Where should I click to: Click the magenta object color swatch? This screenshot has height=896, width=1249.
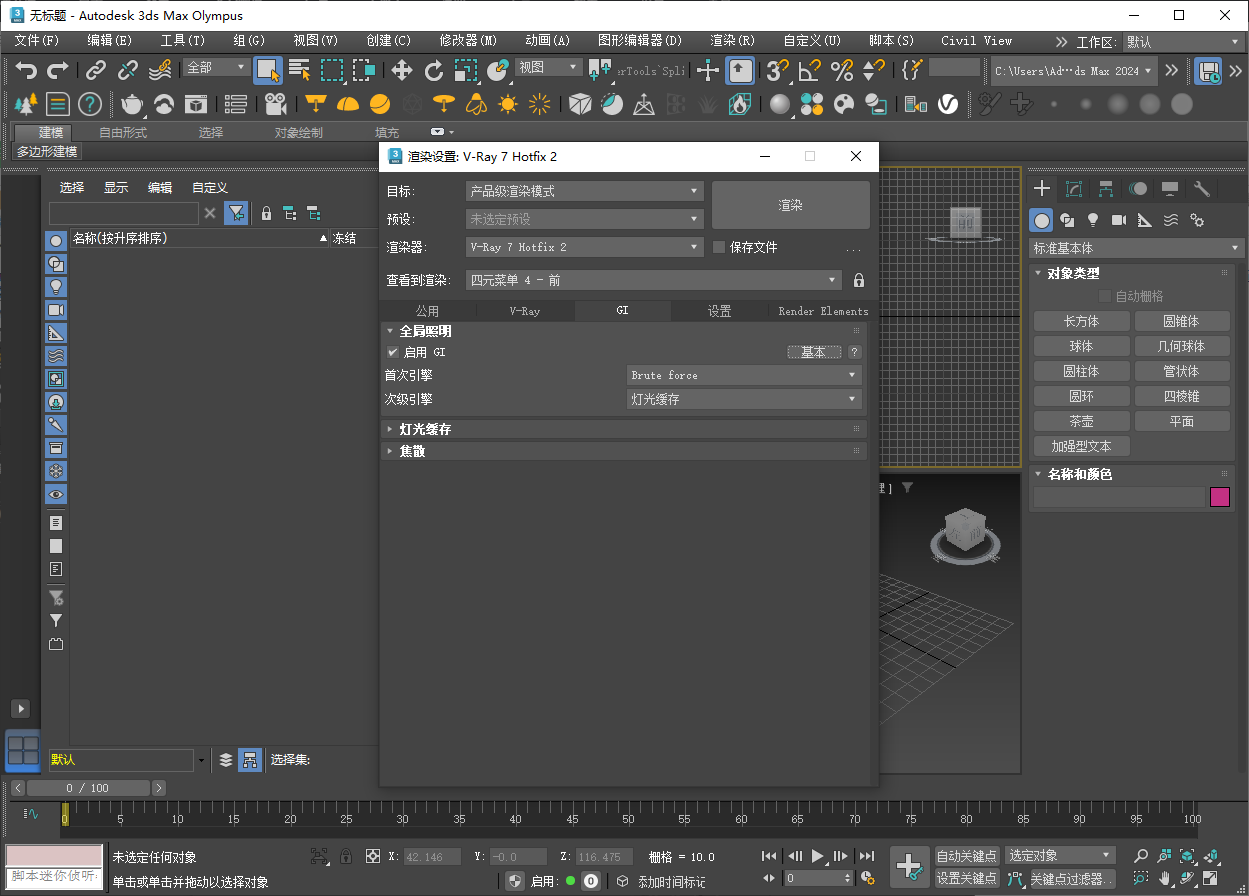click(1220, 497)
